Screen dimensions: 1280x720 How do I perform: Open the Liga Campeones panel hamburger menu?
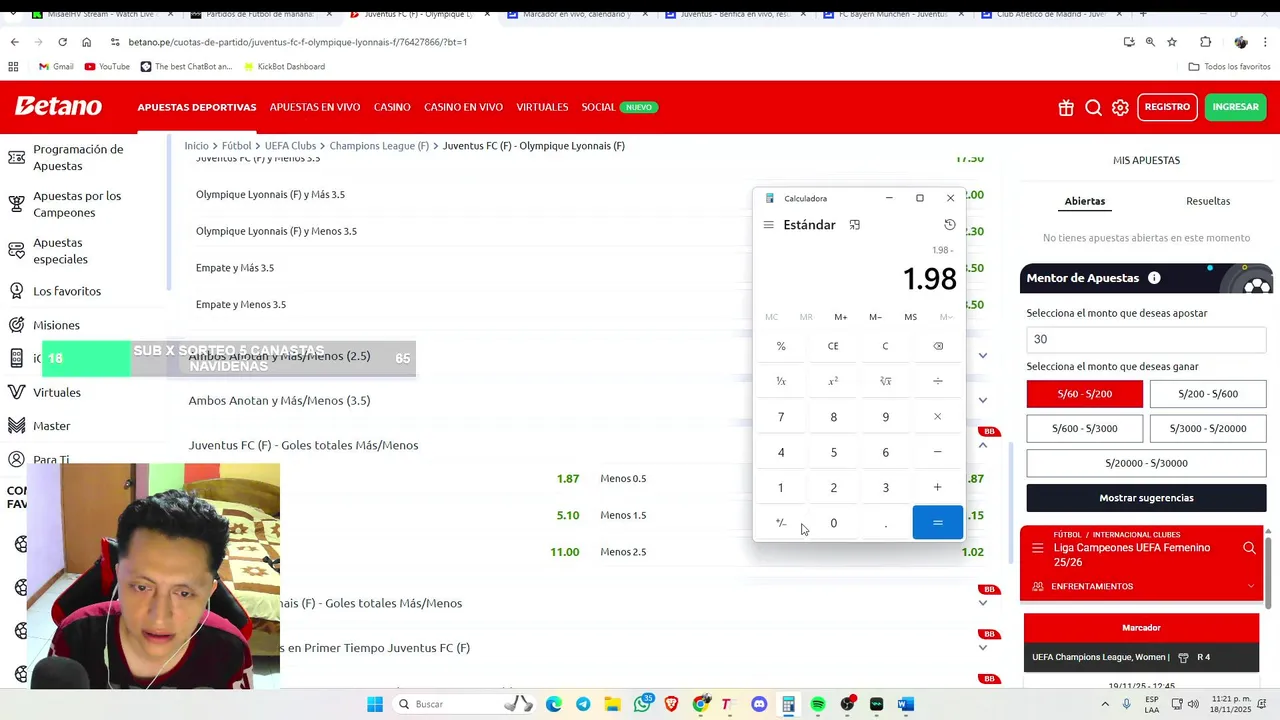(1038, 548)
